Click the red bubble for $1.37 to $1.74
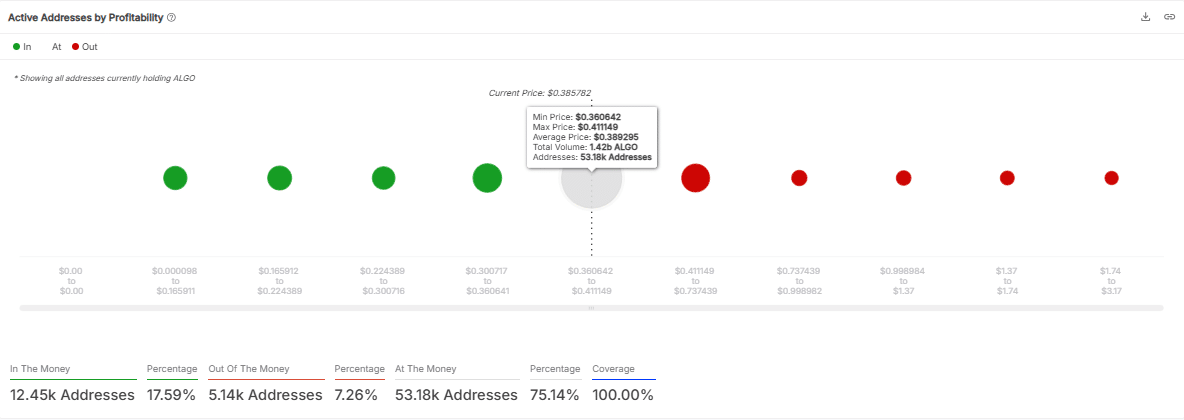The width and height of the screenshot is (1184, 420). coord(1007,178)
